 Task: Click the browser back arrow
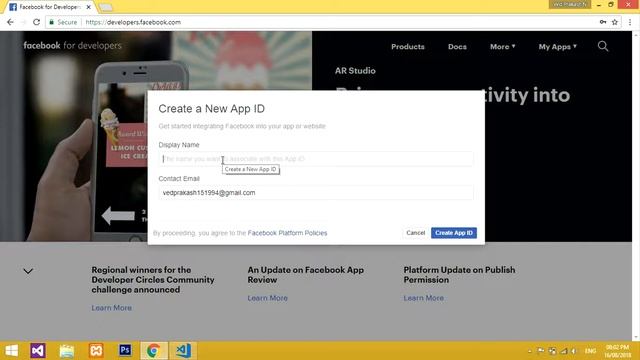point(10,22)
